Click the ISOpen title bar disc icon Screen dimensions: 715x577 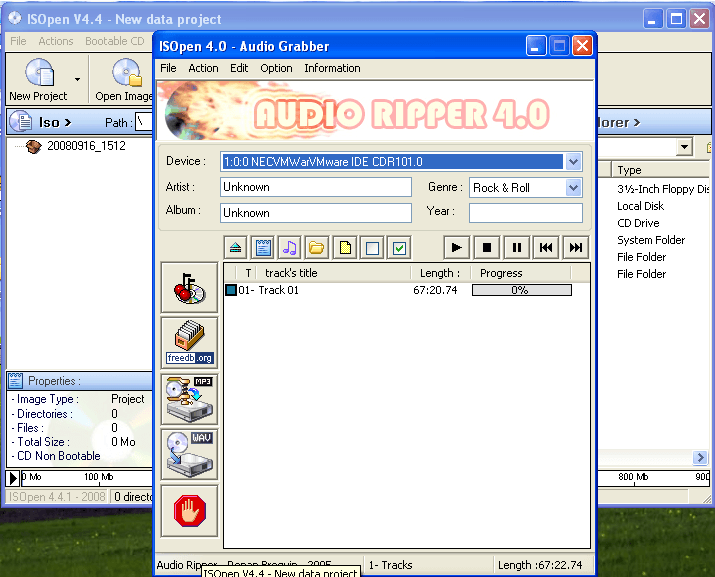tap(15, 18)
